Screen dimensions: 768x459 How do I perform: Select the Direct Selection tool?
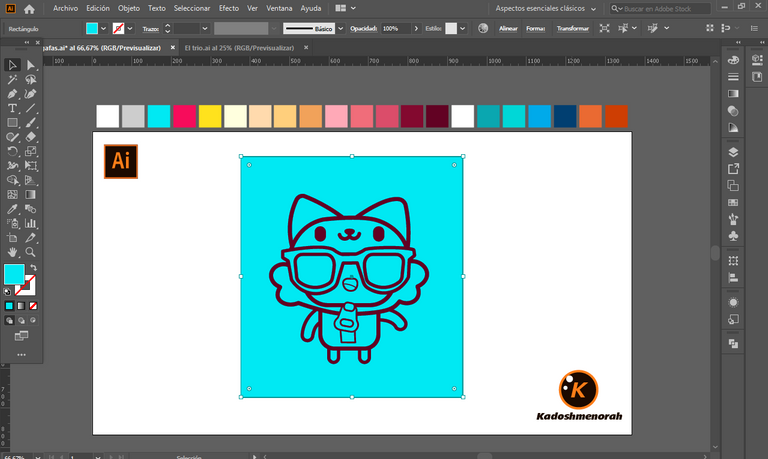(x=30, y=65)
